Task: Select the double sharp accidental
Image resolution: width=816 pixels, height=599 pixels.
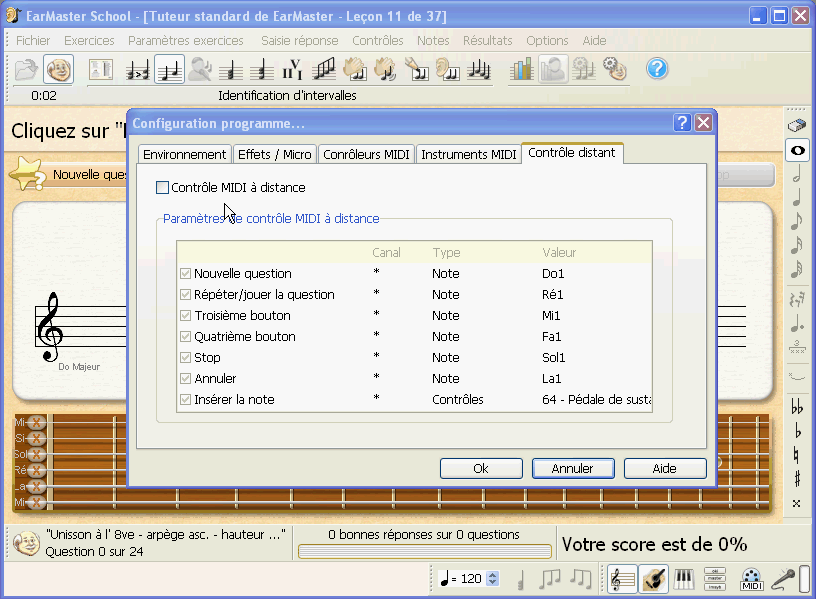Action: pos(797,503)
